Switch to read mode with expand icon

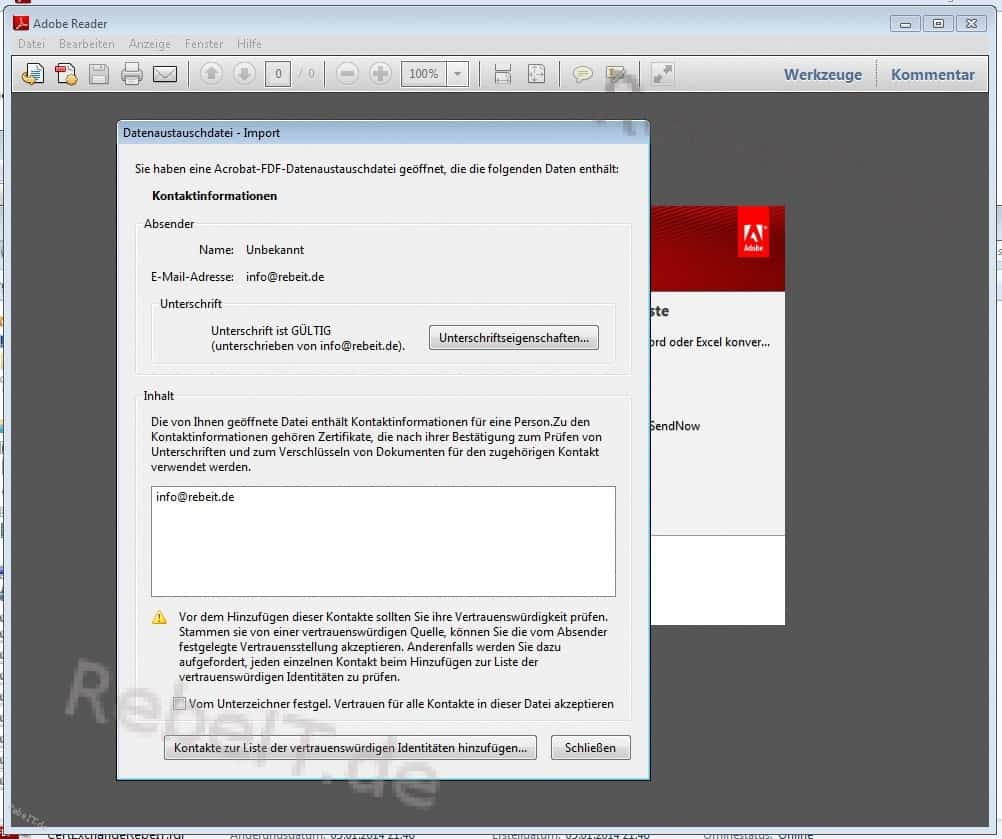(x=662, y=74)
